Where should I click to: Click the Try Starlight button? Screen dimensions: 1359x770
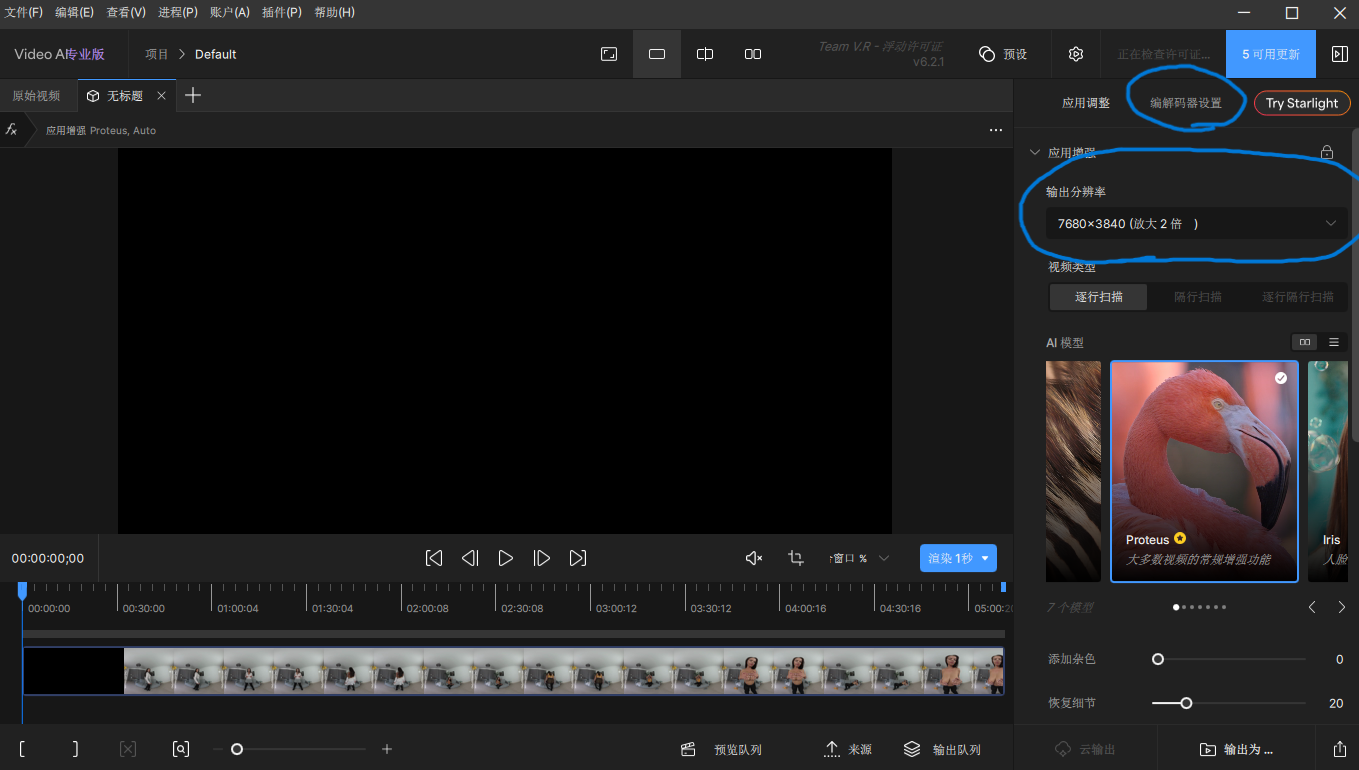[1302, 103]
